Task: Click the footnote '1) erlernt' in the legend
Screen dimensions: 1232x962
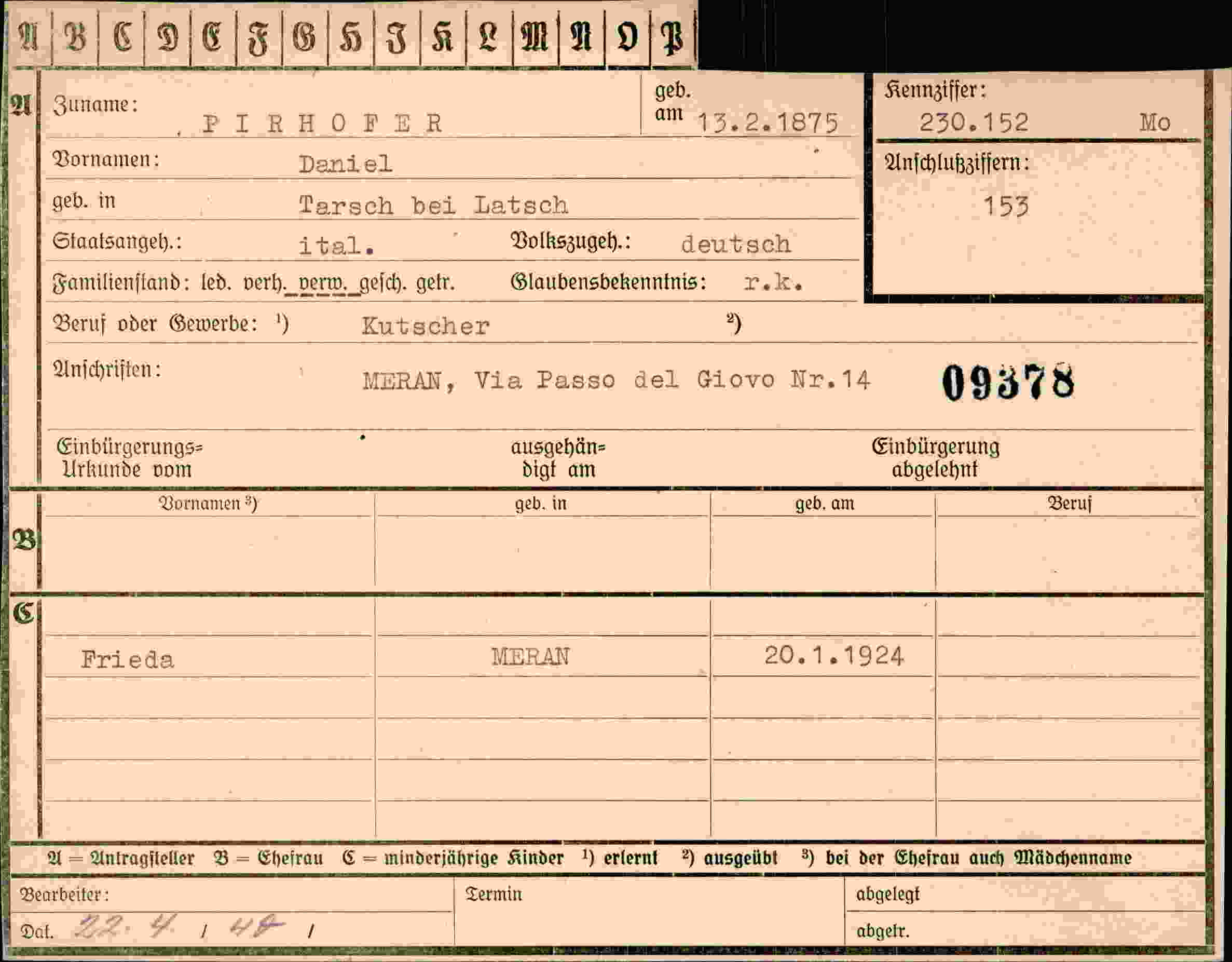Action: click(x=620, y=858)
